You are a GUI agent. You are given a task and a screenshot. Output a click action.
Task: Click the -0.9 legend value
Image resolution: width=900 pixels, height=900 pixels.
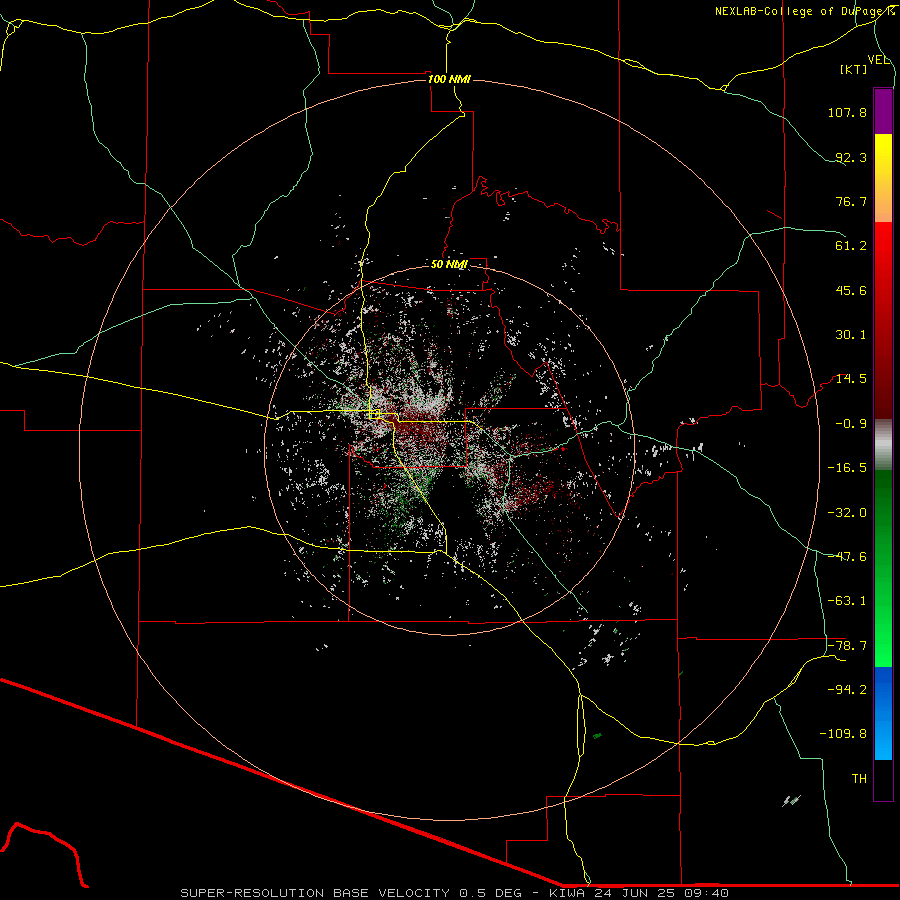[x=851, y=424]
